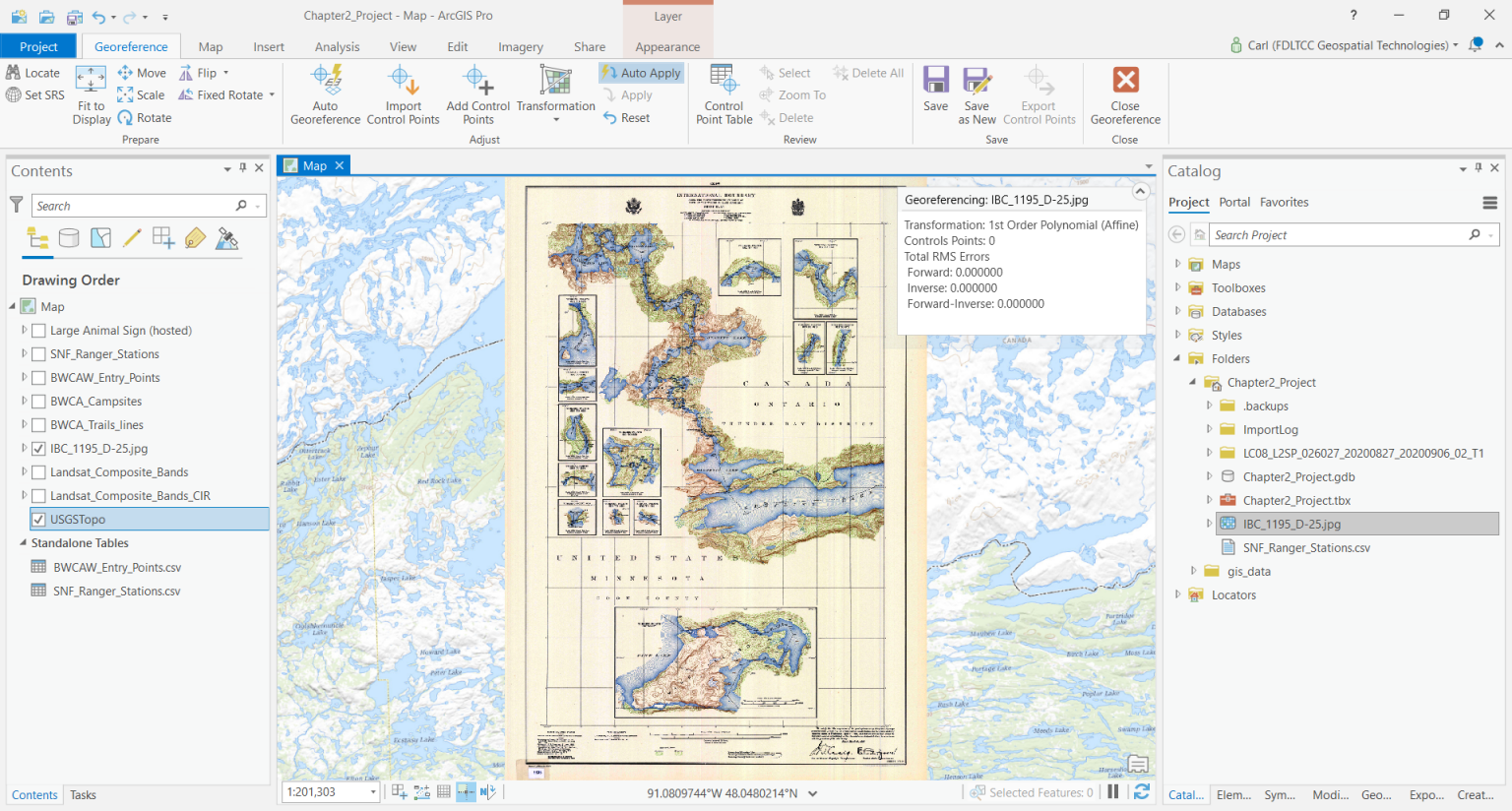
Task: Toggle Auto Apply in the Adjust group
Action: pos(641,72)
